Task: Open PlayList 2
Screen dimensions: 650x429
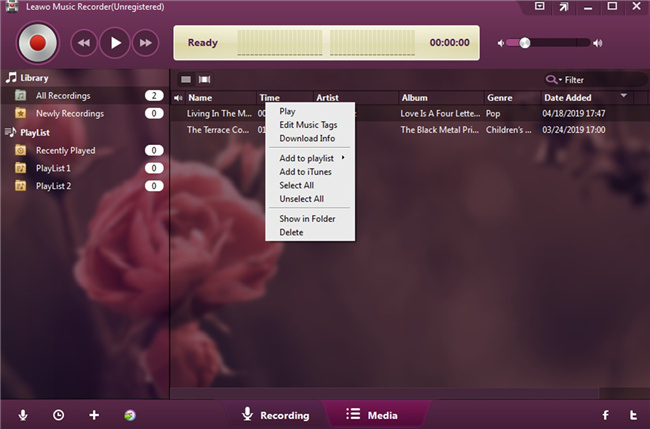Action: coord(85,186)
